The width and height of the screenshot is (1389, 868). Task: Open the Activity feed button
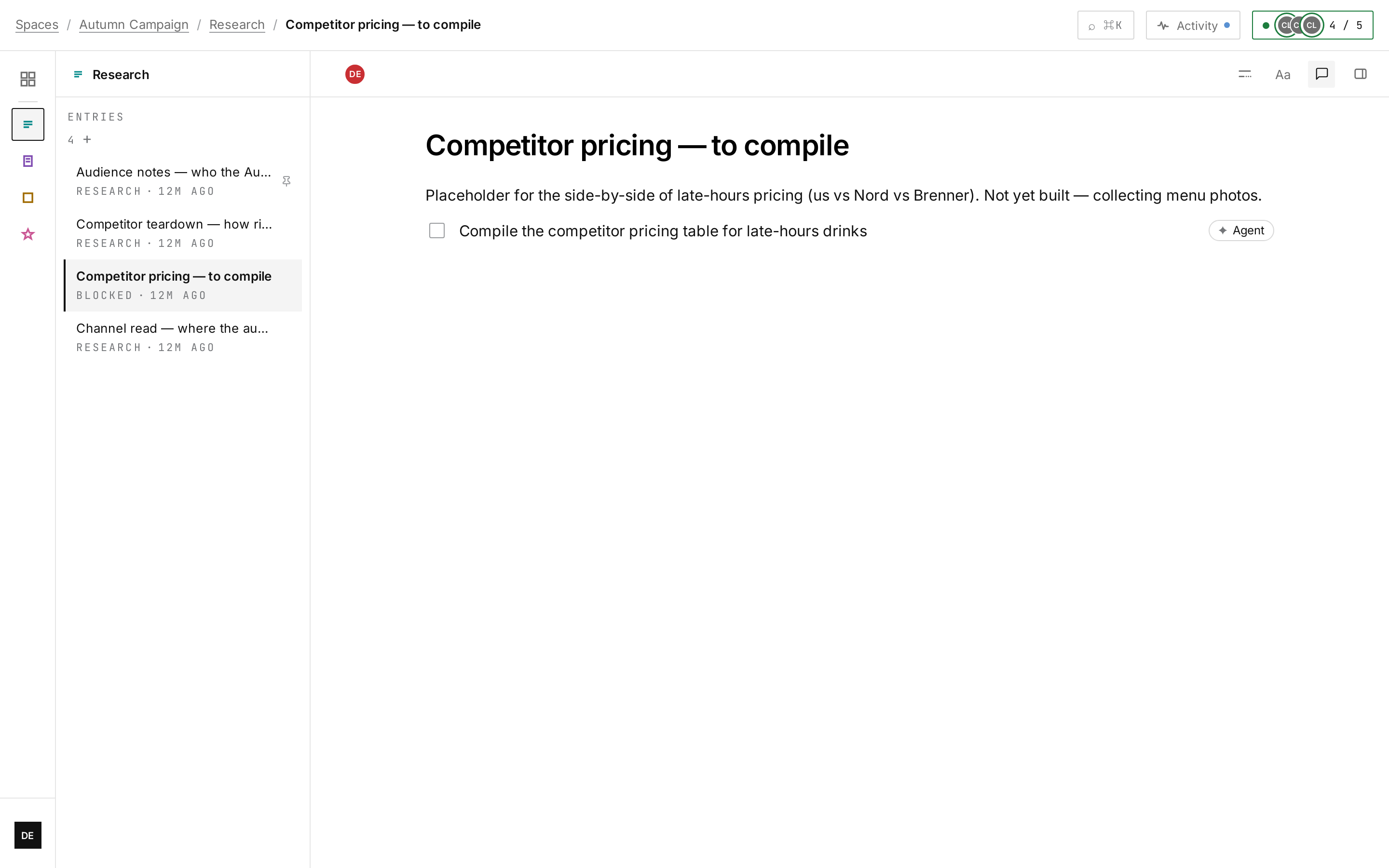pos(1193,25)
